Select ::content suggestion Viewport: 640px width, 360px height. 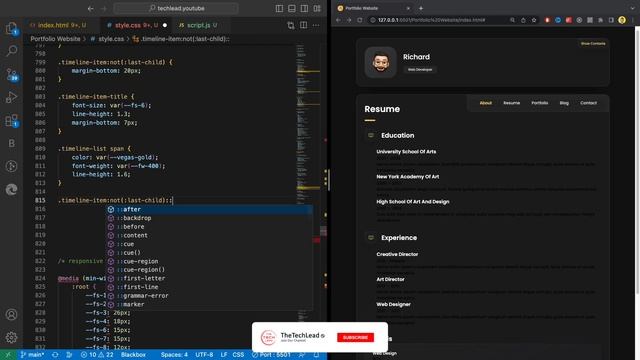pyautogui.click(x=209, y=236)
